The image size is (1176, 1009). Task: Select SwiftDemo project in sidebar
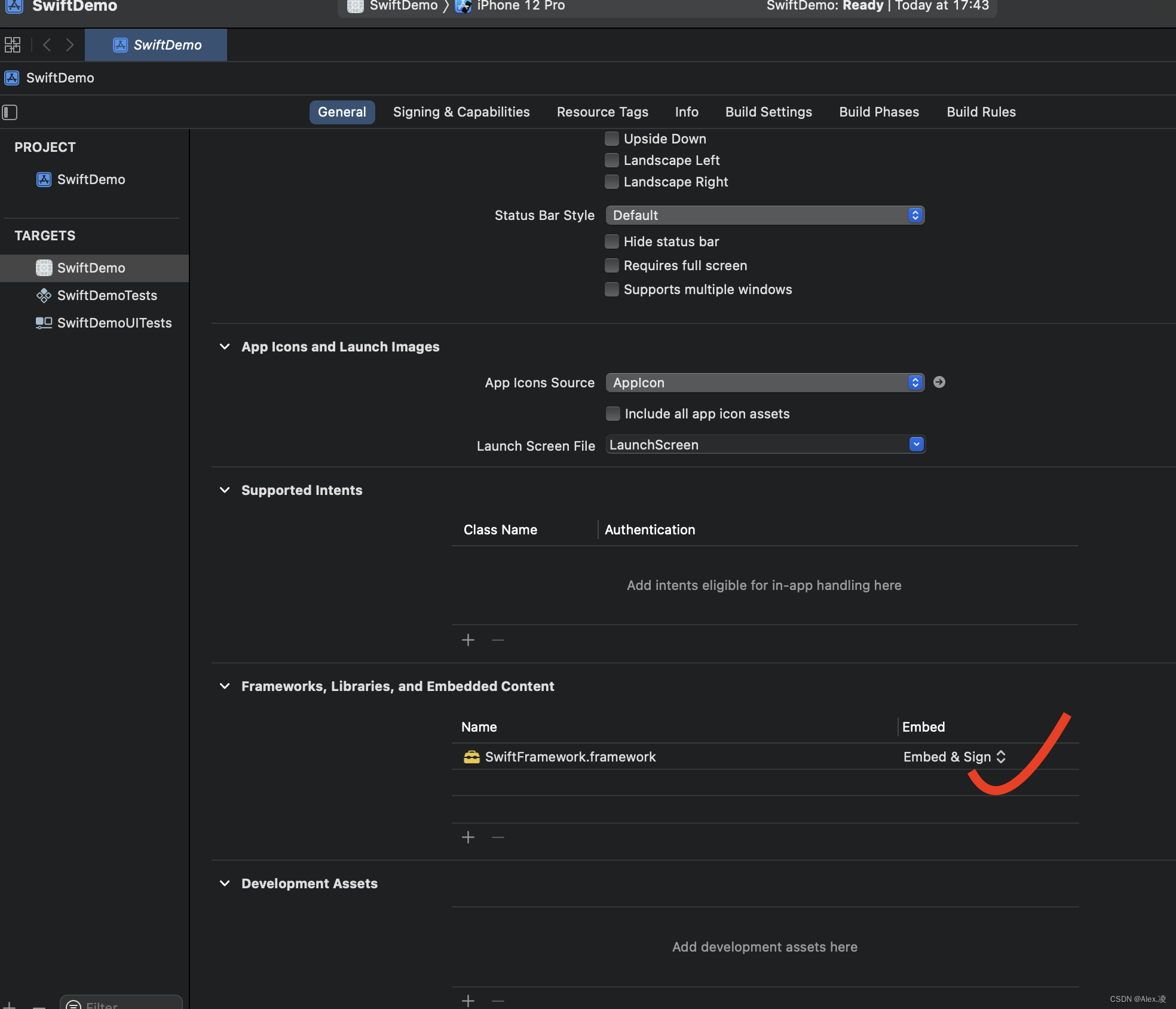pyautogui.click(x=91, y=179)
